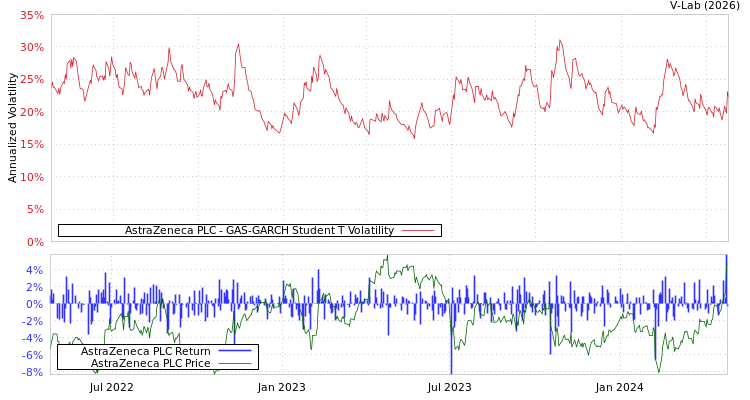This screenshot has width=750, height=400.
Task: Click the 10% tick on volatility axis
Action: point(31,178)
